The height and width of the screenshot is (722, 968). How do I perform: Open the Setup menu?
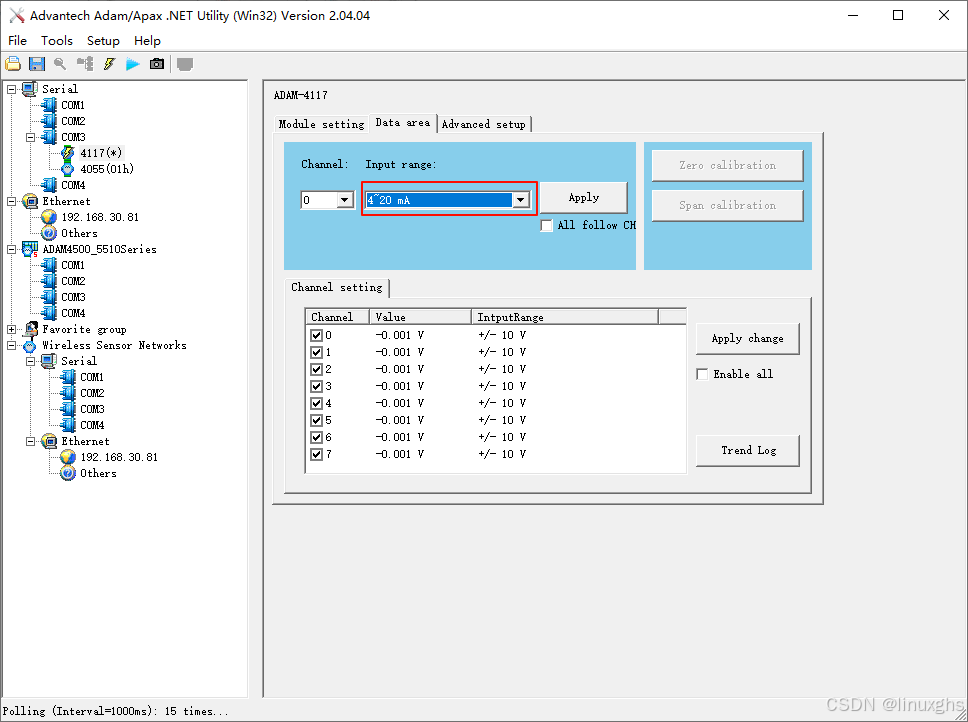pos(103,41)
